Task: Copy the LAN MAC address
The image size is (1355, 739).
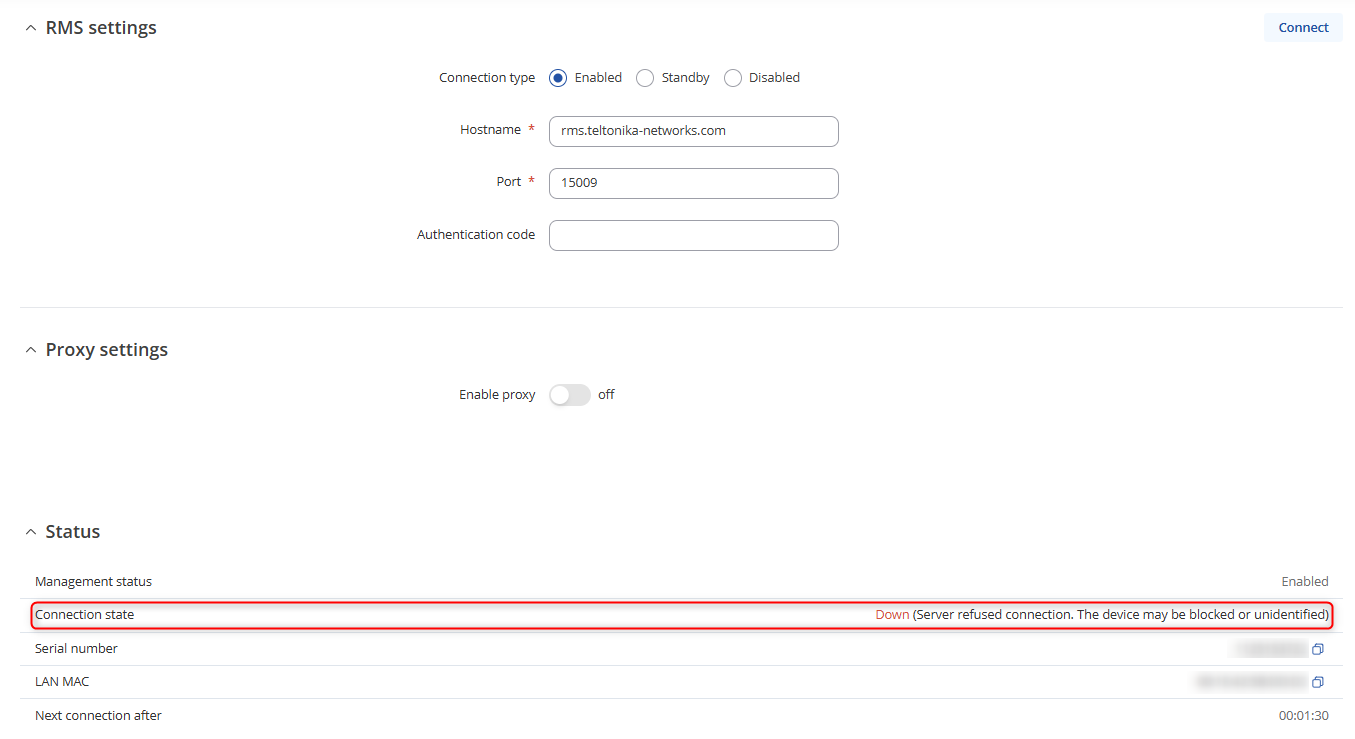Action: 1318,682
